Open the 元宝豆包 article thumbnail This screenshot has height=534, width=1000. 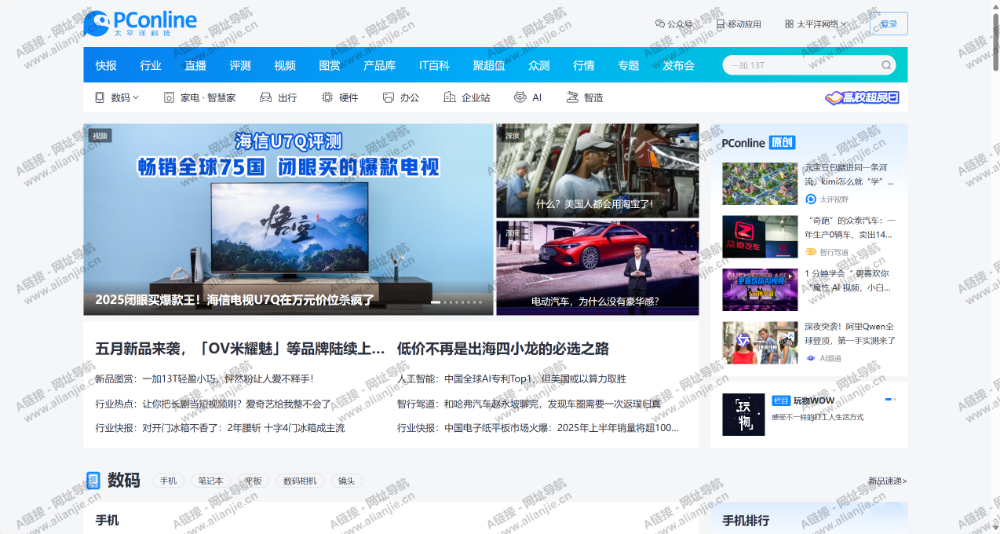[x=760, y=184]
